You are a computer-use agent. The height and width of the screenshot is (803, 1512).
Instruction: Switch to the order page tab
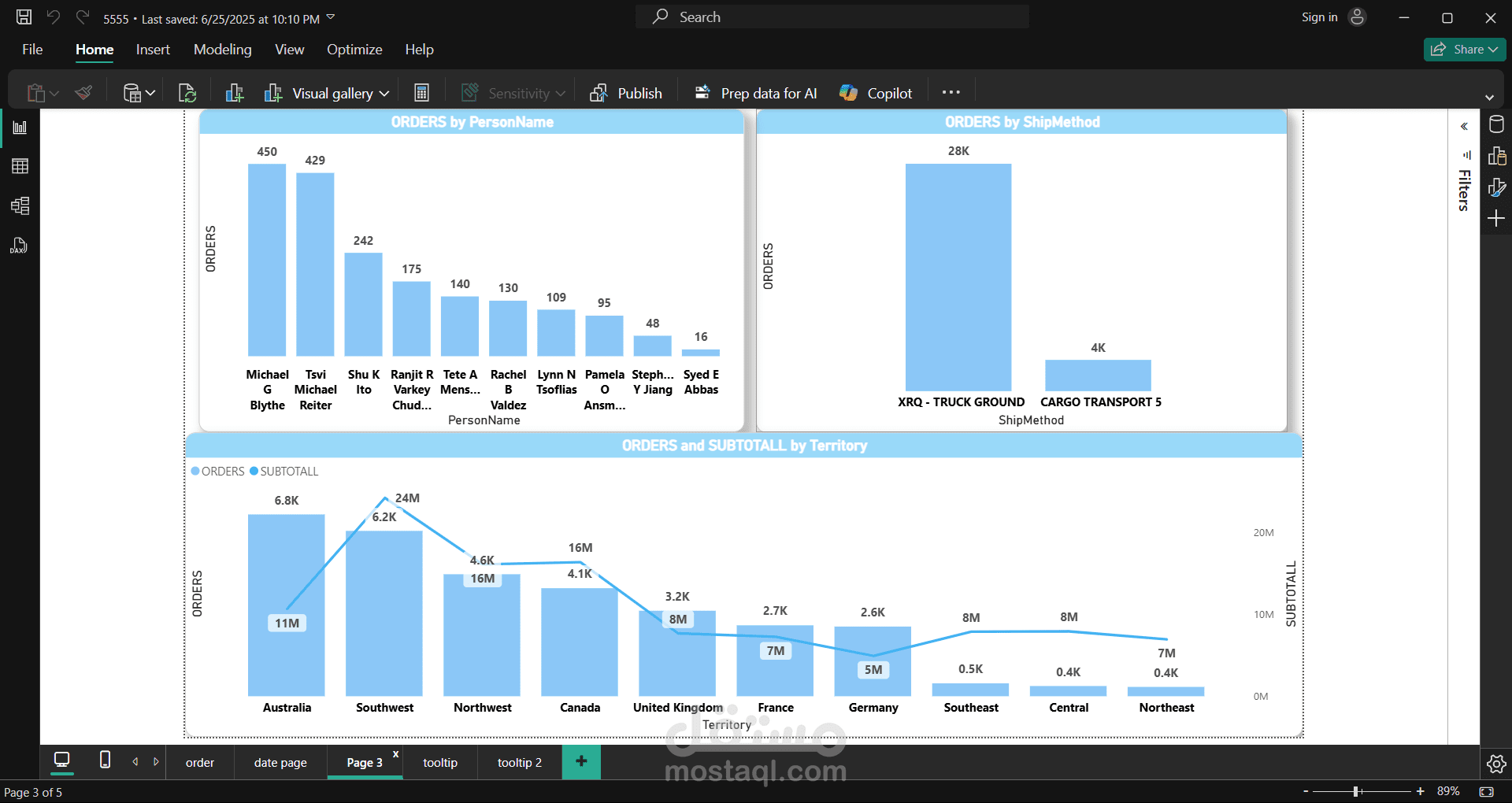coord(200,762)
